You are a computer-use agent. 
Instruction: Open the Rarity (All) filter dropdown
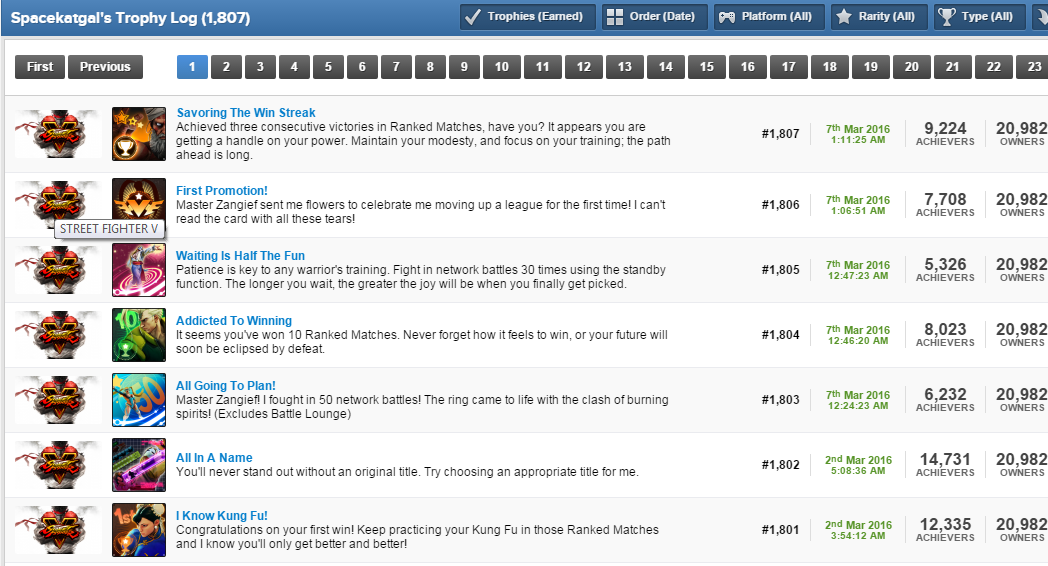(879, 17)
